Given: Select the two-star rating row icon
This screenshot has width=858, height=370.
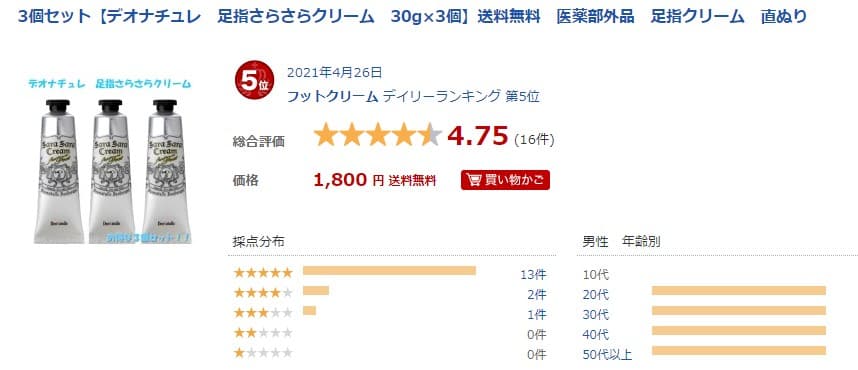Looking at the screenshot, I should [263, 332].
